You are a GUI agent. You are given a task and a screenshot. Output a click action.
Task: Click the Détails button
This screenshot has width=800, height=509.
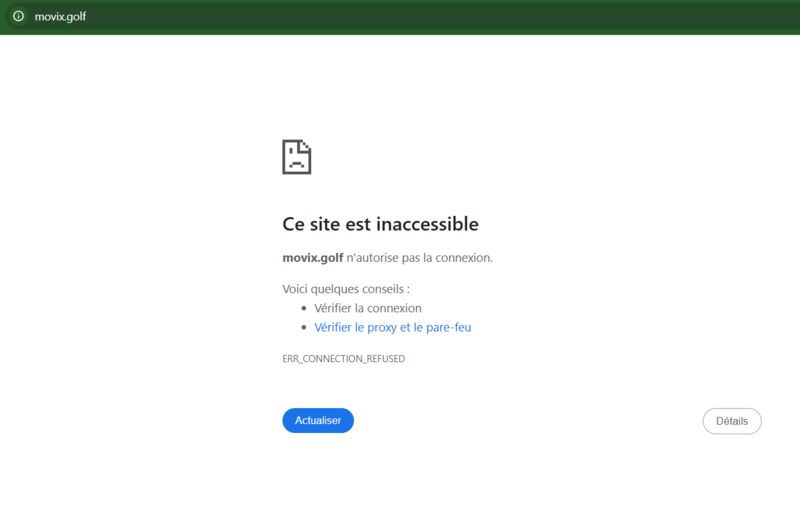tap(732, 421)
